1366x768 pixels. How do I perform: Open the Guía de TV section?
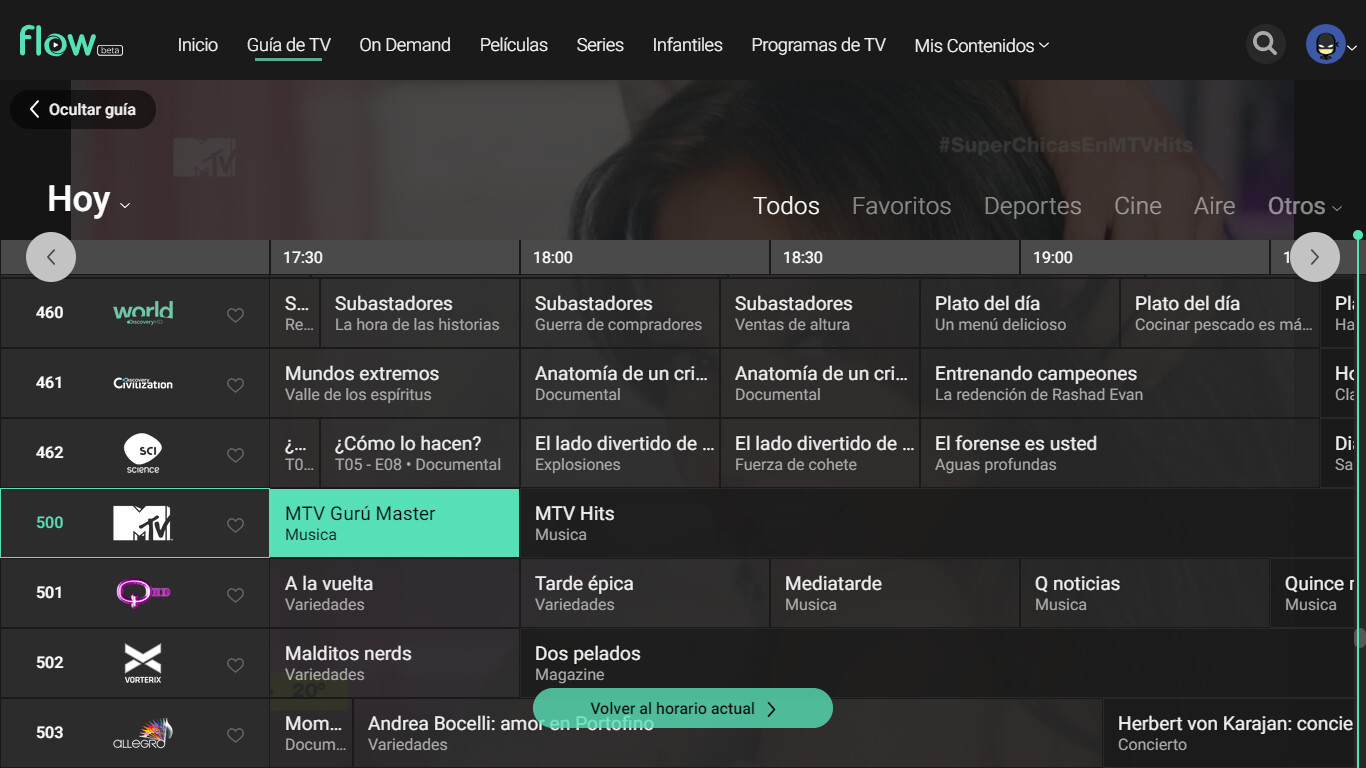[289, 45]
